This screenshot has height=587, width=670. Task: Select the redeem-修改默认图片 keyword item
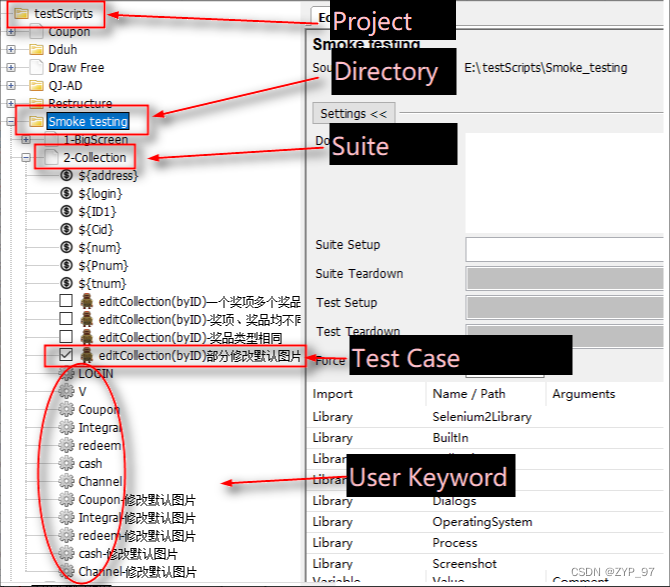[137, 536]
